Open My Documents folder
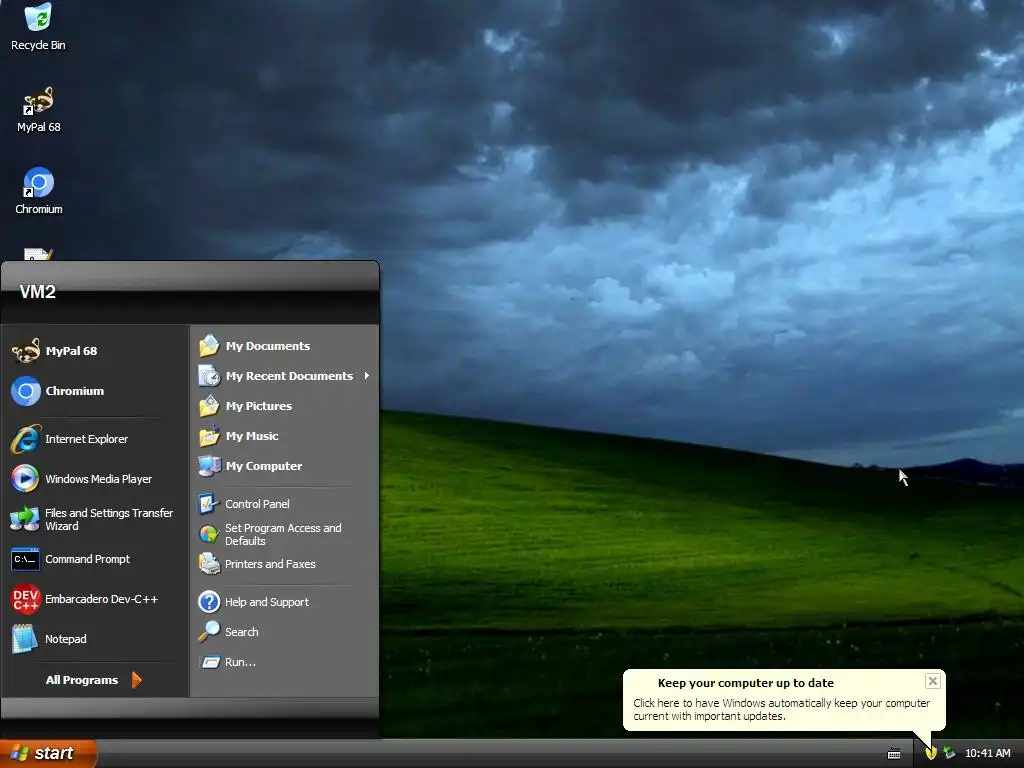Image resolution: width=1024 pixels, height=768 pixels. [284, 345]
